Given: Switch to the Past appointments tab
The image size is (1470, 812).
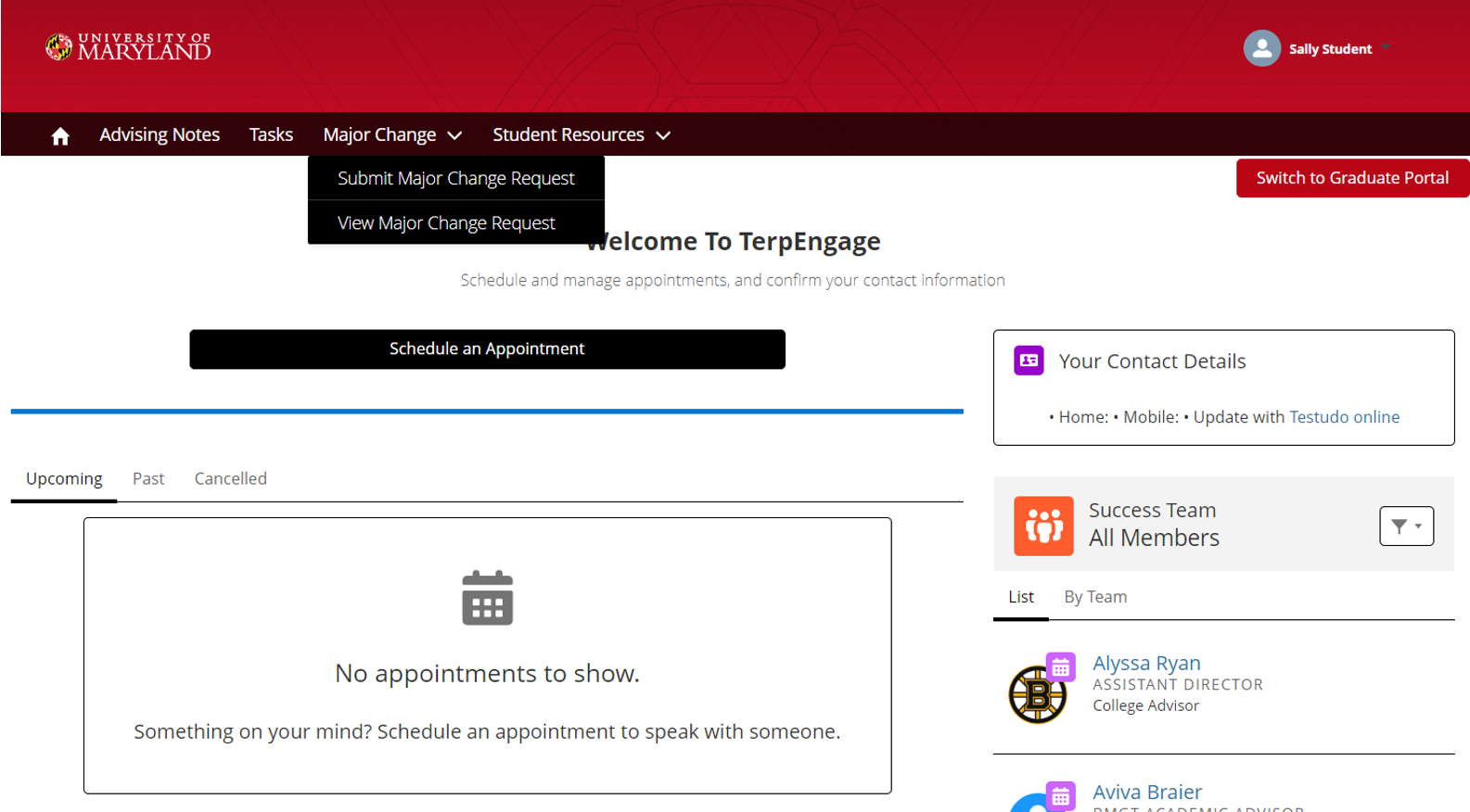Looking at the screenshot, I should point(148,479).
